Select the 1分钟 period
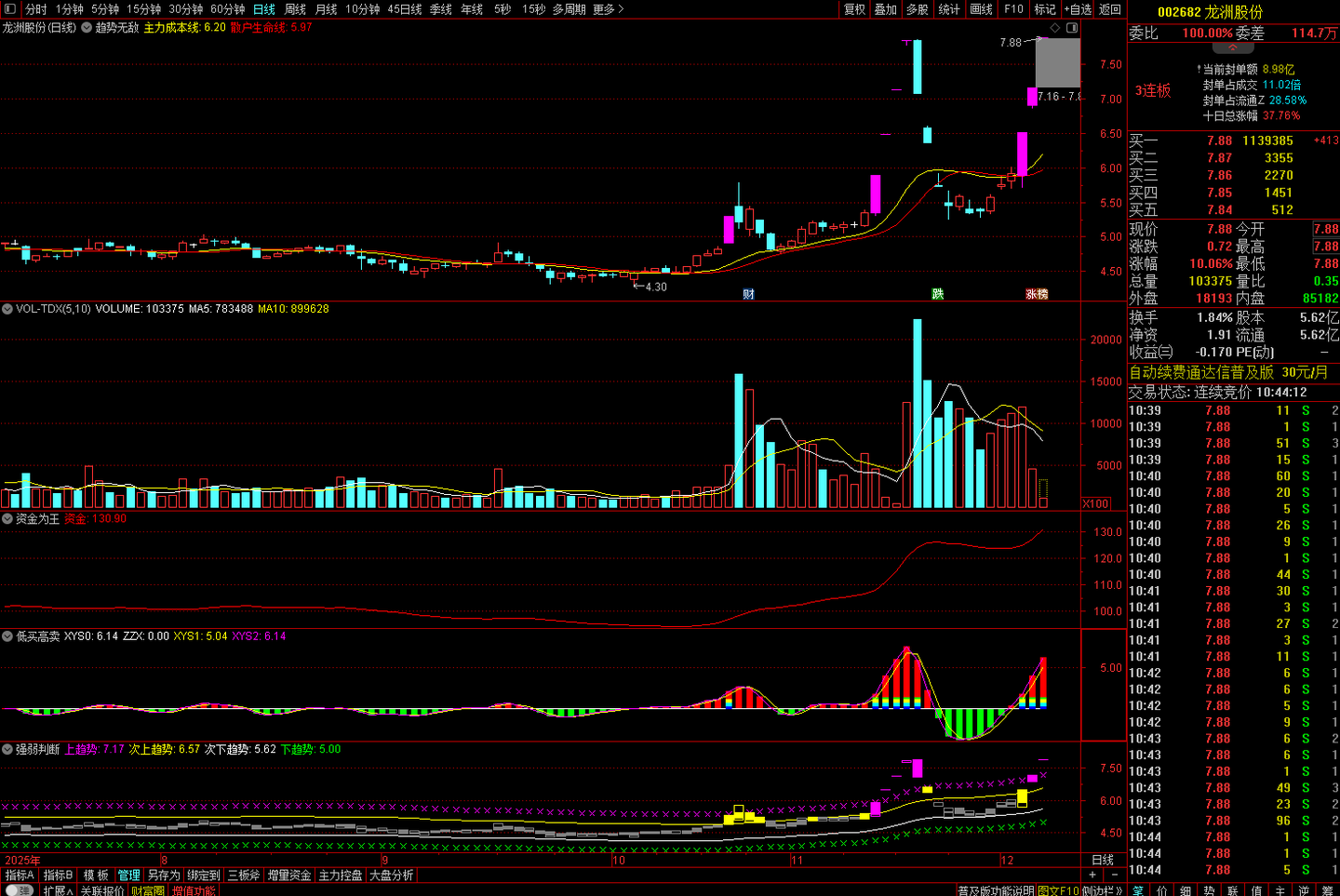1340x896 pixels. [x=70, y=9]
